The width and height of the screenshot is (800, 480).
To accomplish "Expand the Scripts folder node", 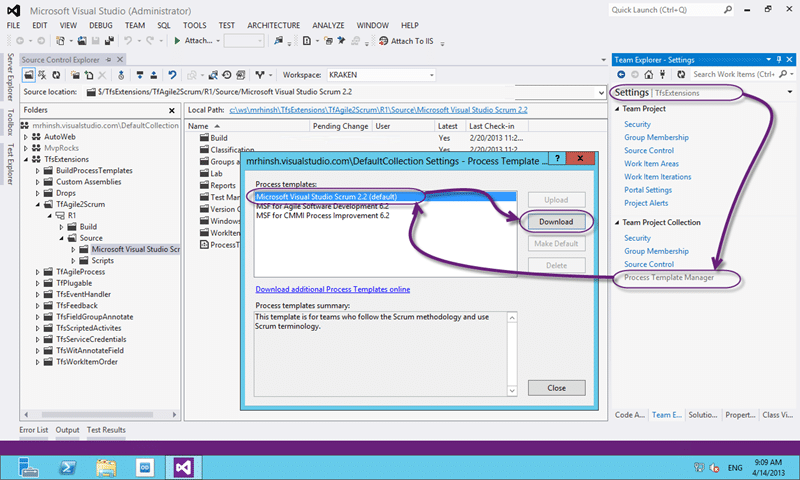I will coord(73,261).
